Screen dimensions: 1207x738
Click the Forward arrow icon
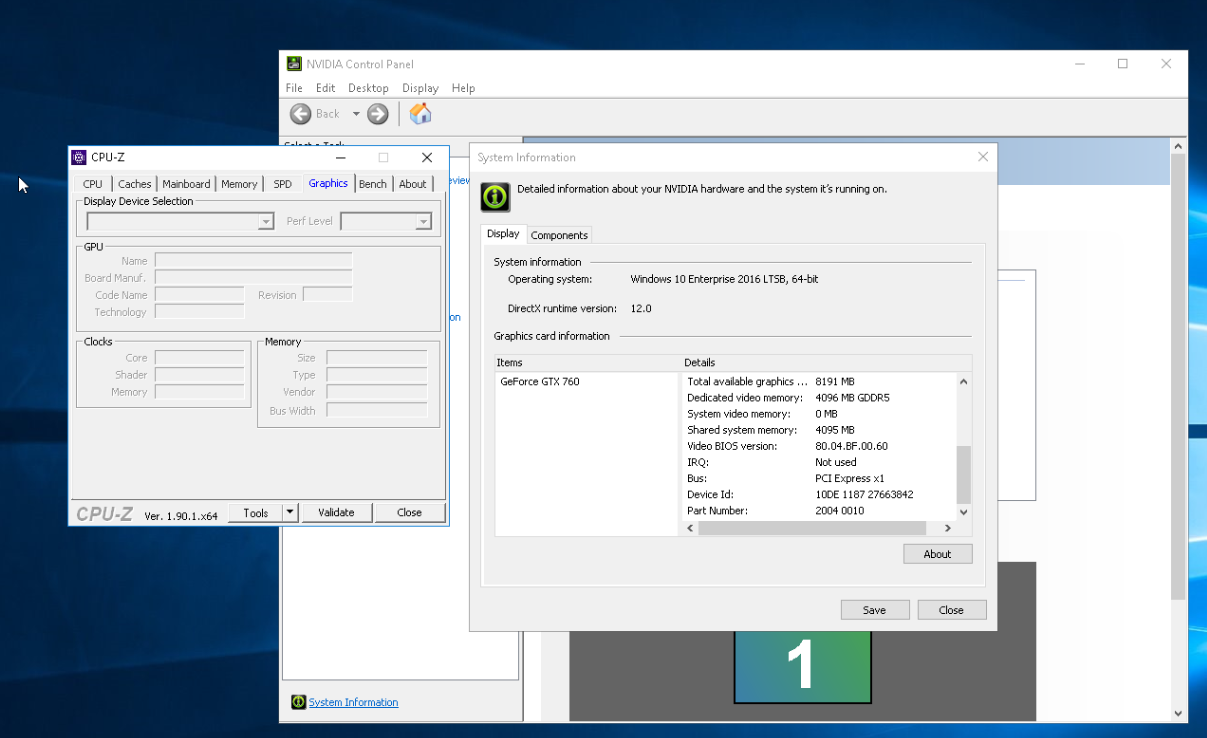(377, 114)
